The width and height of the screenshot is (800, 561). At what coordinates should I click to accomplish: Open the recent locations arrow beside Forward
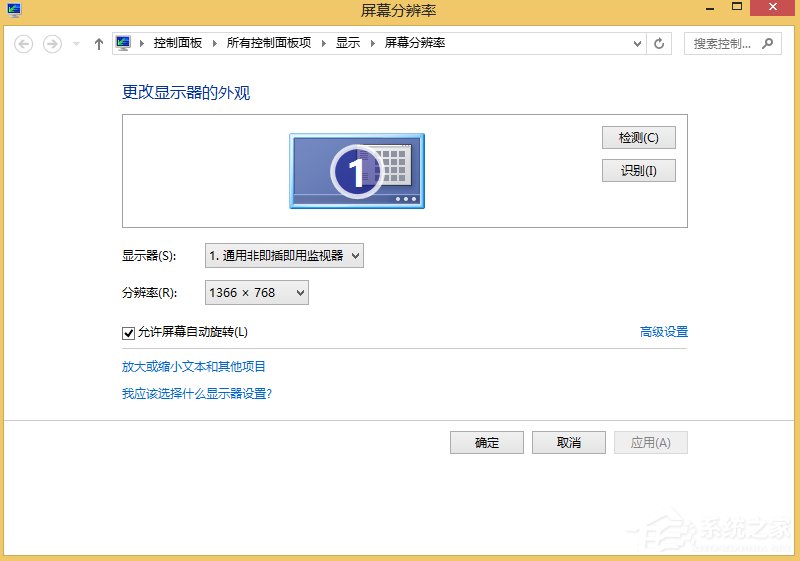[76, 44]
